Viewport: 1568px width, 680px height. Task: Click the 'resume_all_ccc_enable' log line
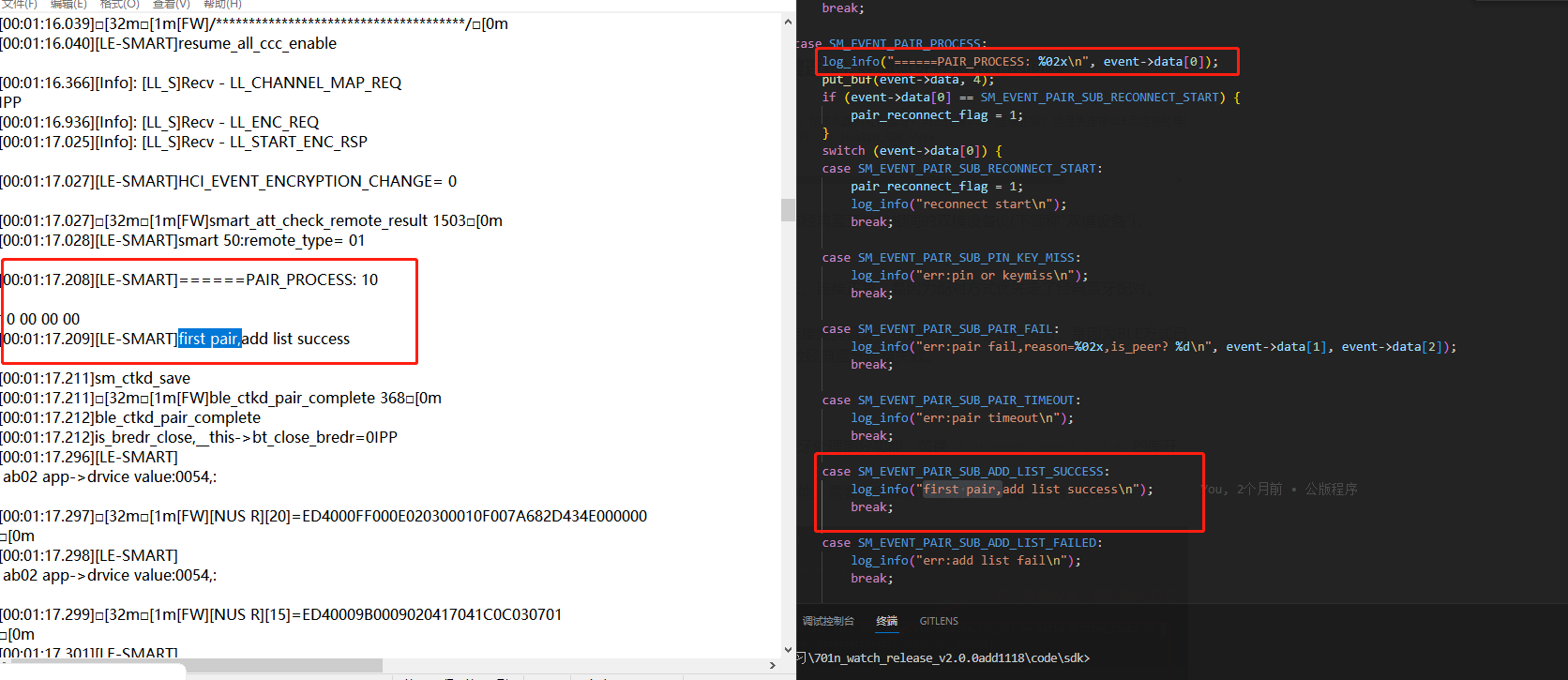[169, 43]
